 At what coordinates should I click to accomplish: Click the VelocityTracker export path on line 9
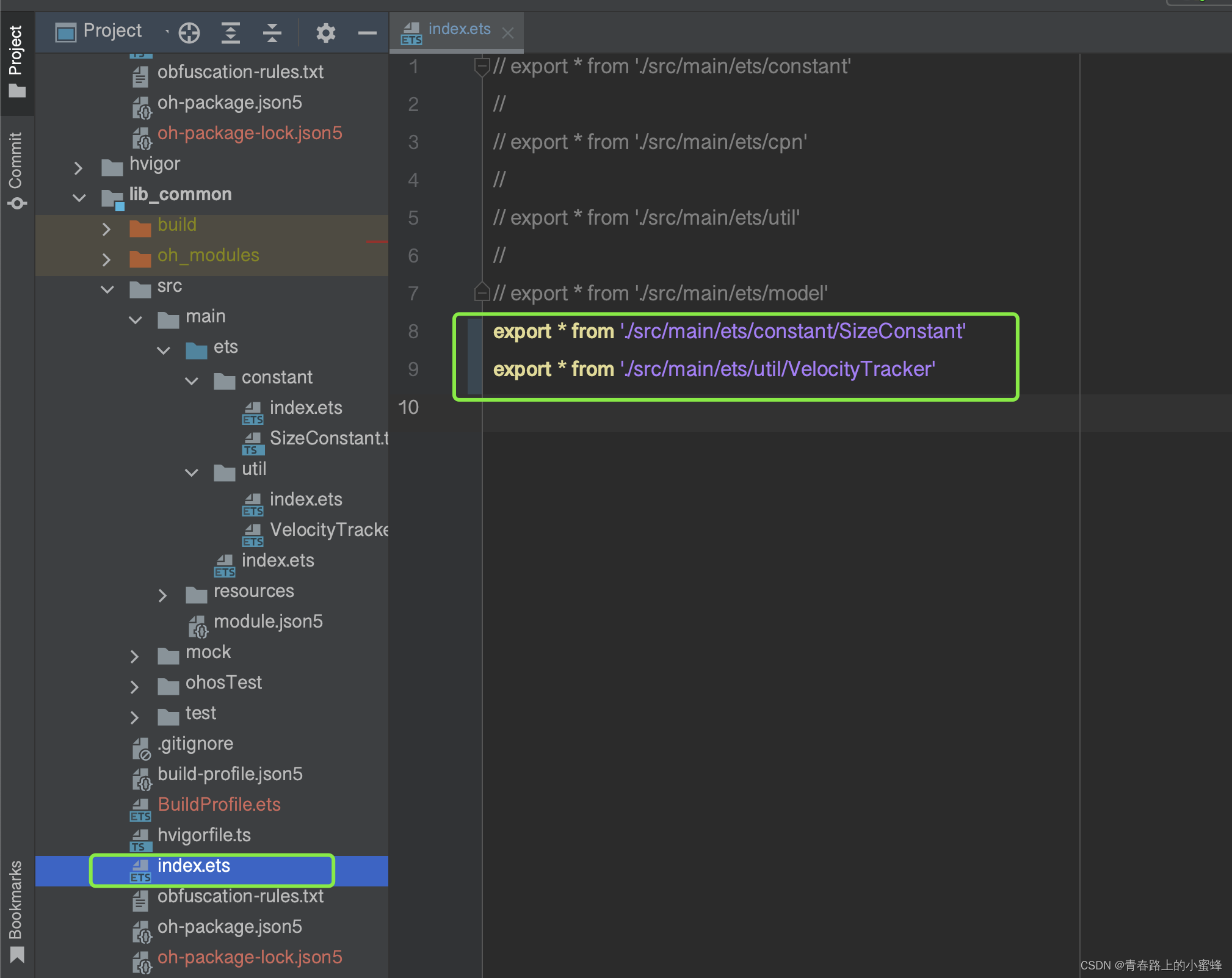(x=778, y=369)
